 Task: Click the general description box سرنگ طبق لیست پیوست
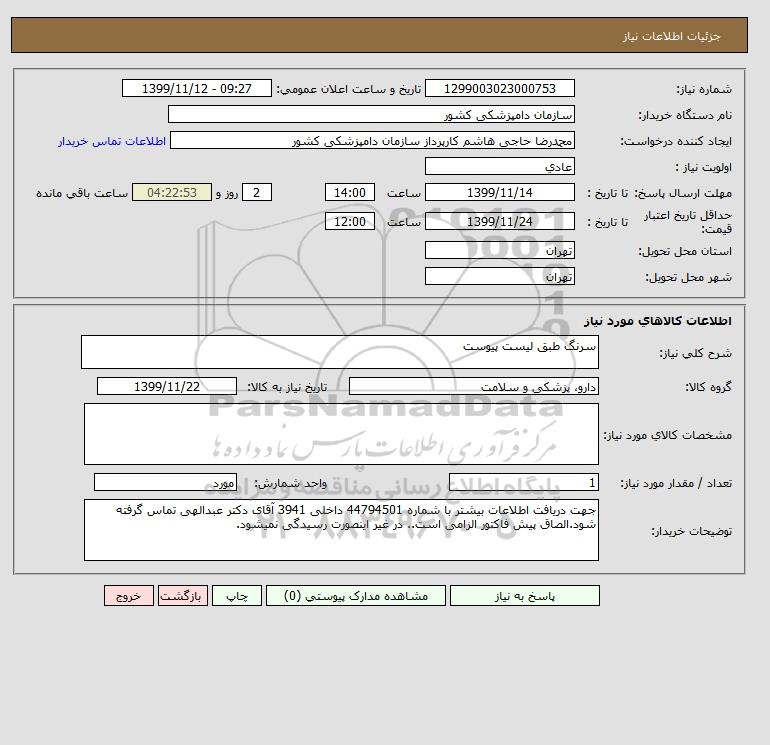(340, 352)
